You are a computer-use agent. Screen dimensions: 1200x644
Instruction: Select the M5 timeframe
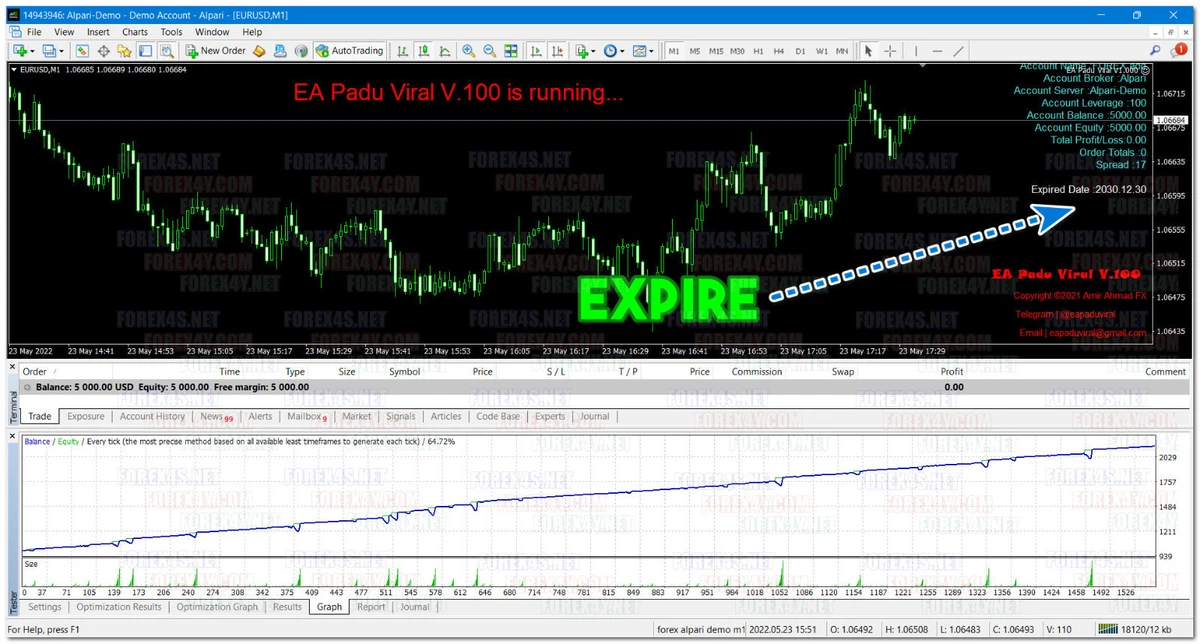click(x=695, y=51)
